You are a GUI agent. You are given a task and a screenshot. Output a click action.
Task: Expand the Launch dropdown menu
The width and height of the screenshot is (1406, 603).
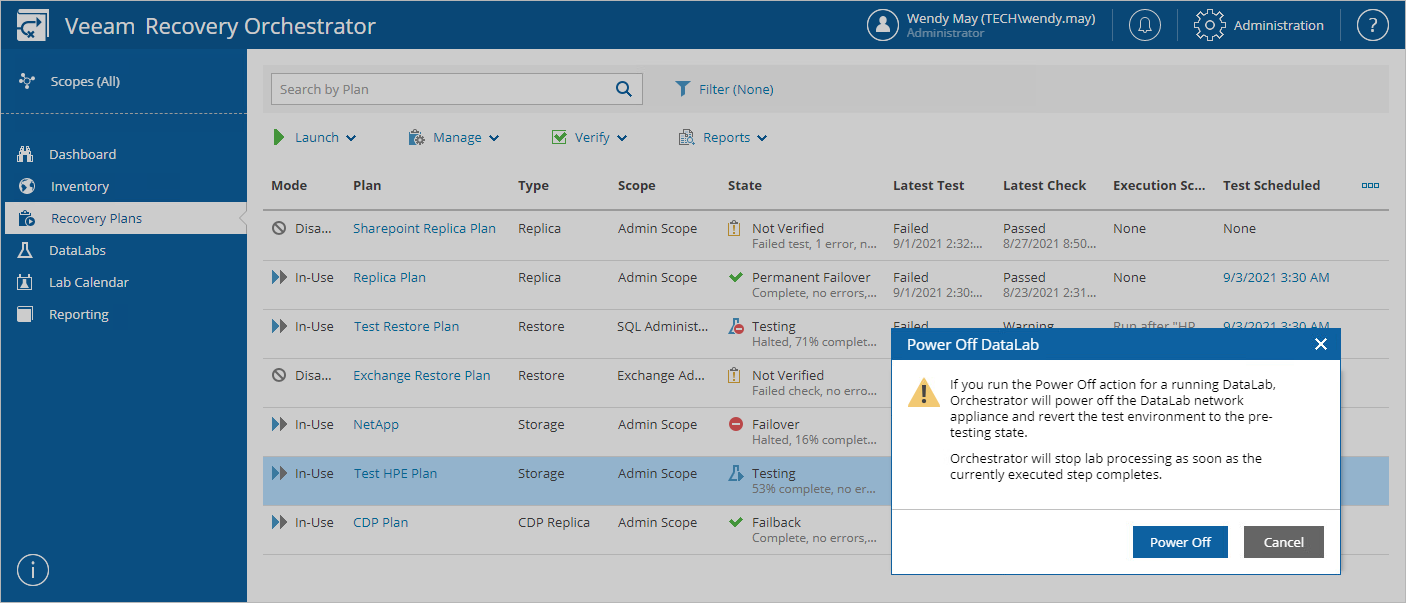pos(315,138)
